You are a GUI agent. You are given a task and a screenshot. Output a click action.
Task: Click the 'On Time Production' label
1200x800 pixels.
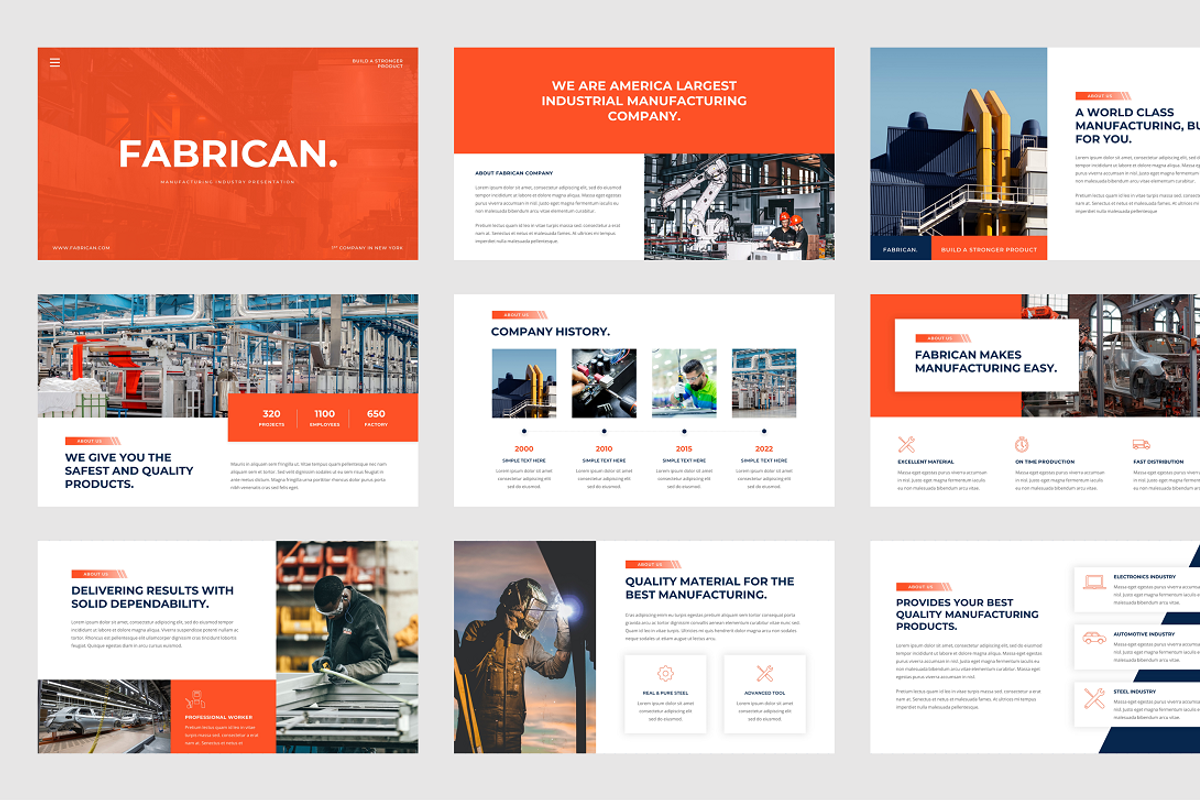pos(1045,462)
